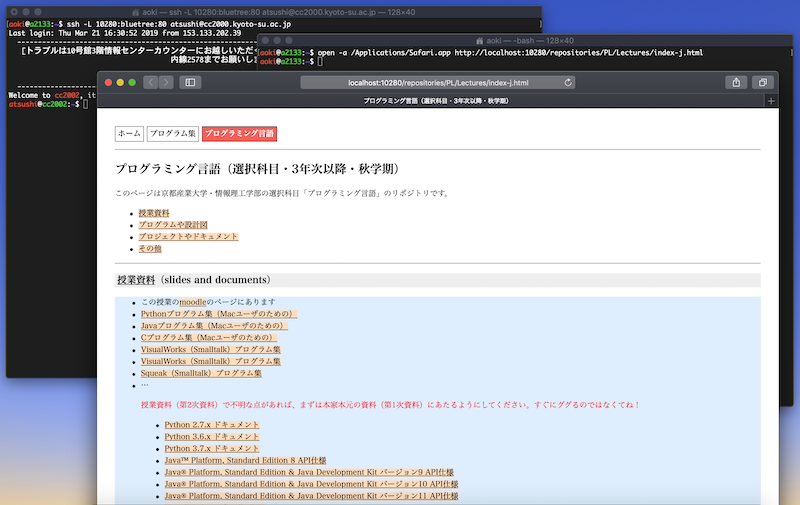Go back with Safari's back arrow
The height and width of the screenshot is (505, 800).
(x=151, y=82)
